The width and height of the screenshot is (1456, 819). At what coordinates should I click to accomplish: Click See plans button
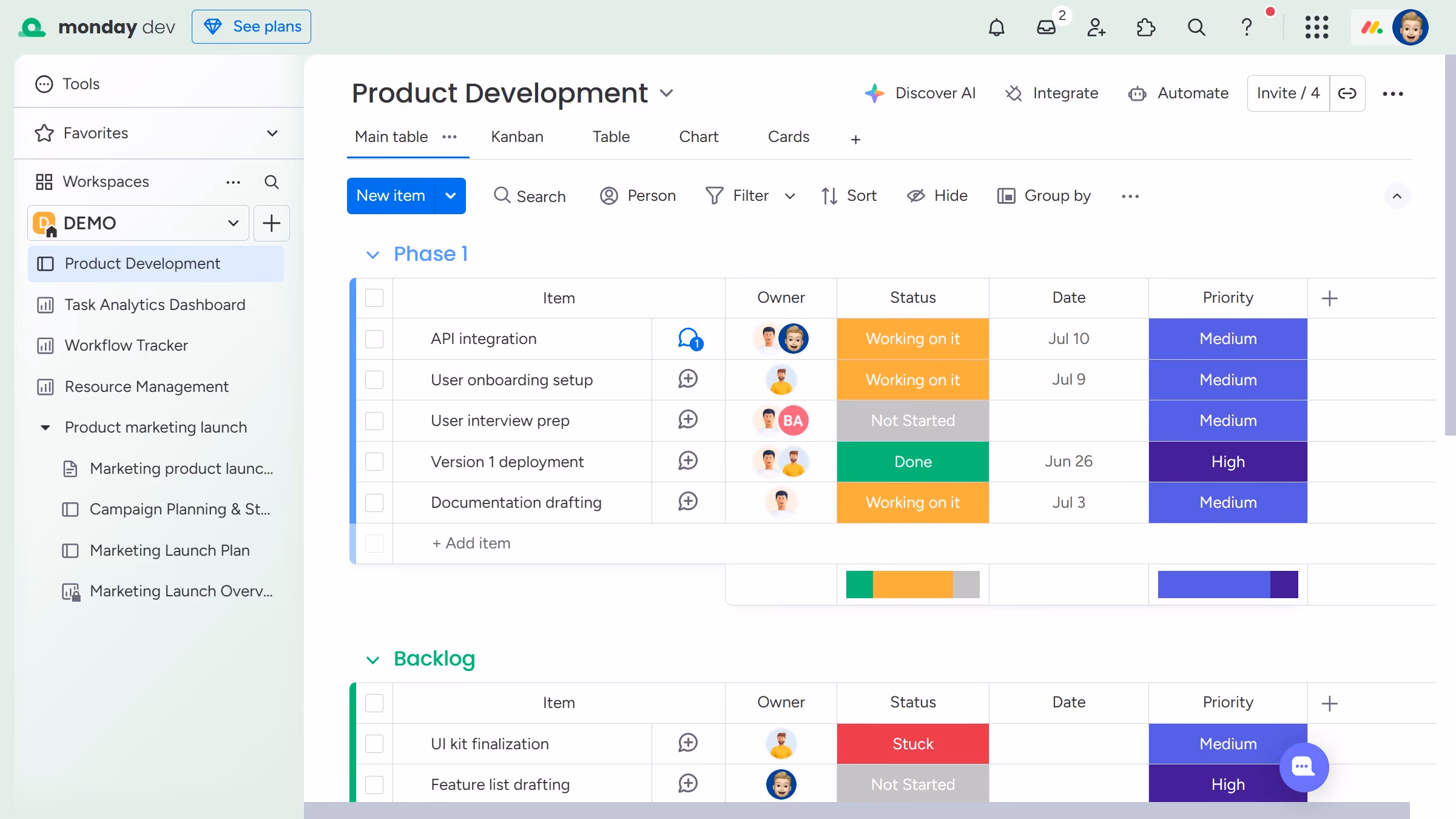(252, 27)
